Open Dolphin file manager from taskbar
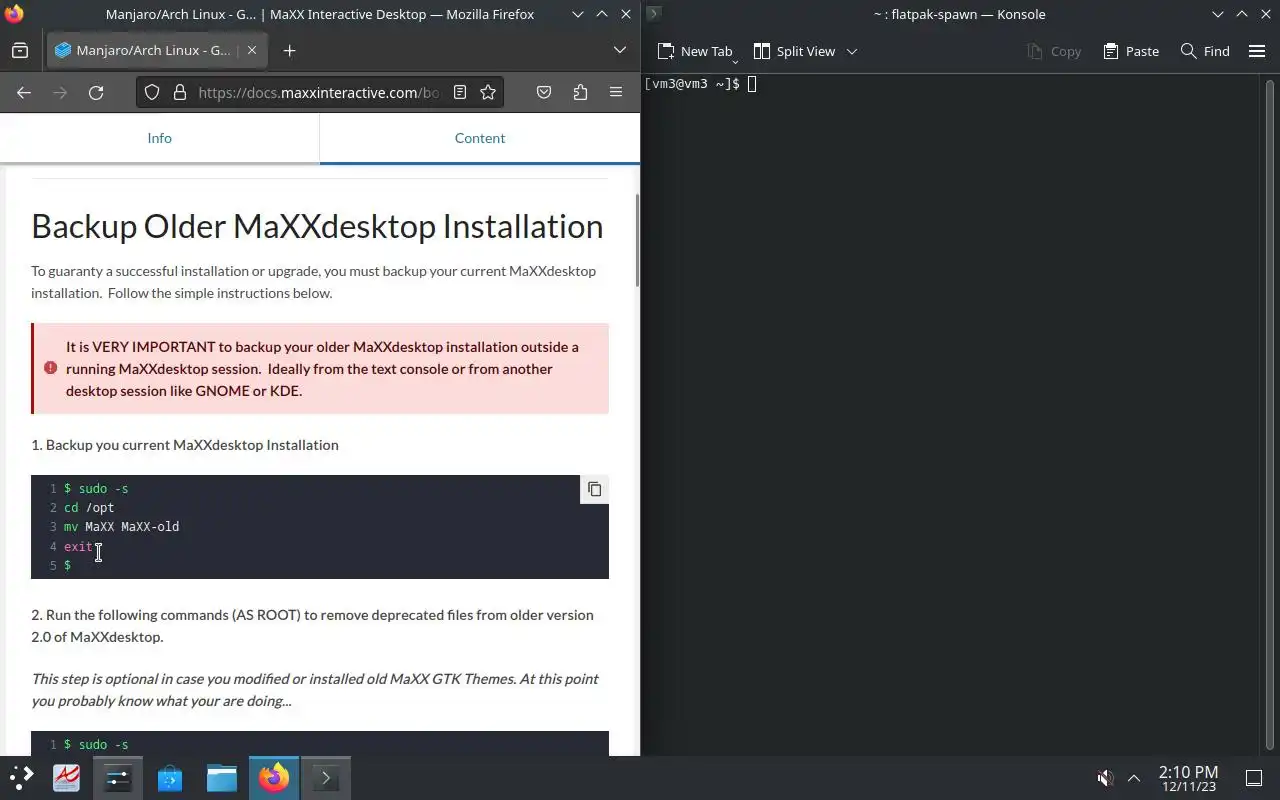1280x800 pixels. (222, 778)
